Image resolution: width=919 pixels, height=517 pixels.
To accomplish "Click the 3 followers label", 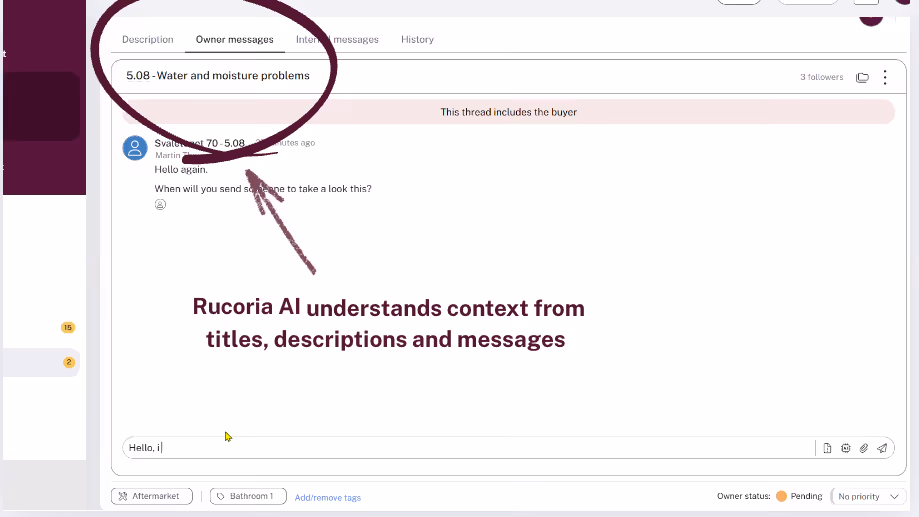I will (x=822, y=77).
